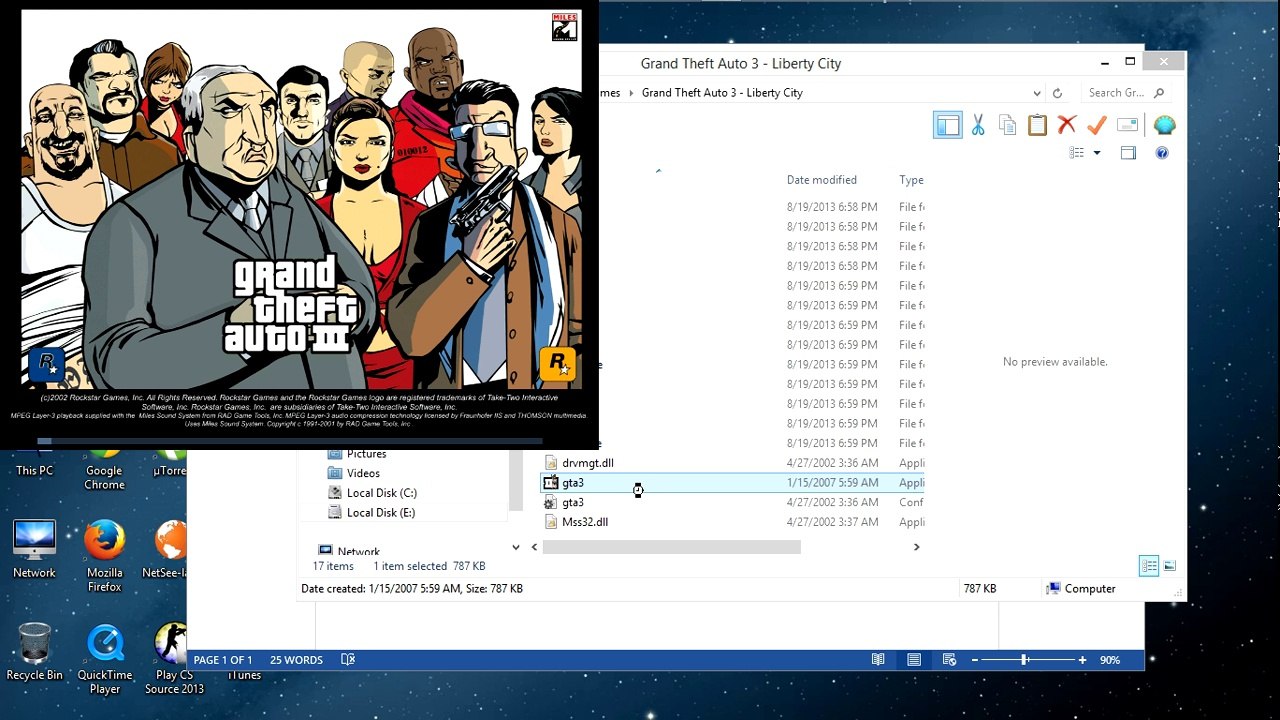Click the gta3 application file icon

click(550, 483)
